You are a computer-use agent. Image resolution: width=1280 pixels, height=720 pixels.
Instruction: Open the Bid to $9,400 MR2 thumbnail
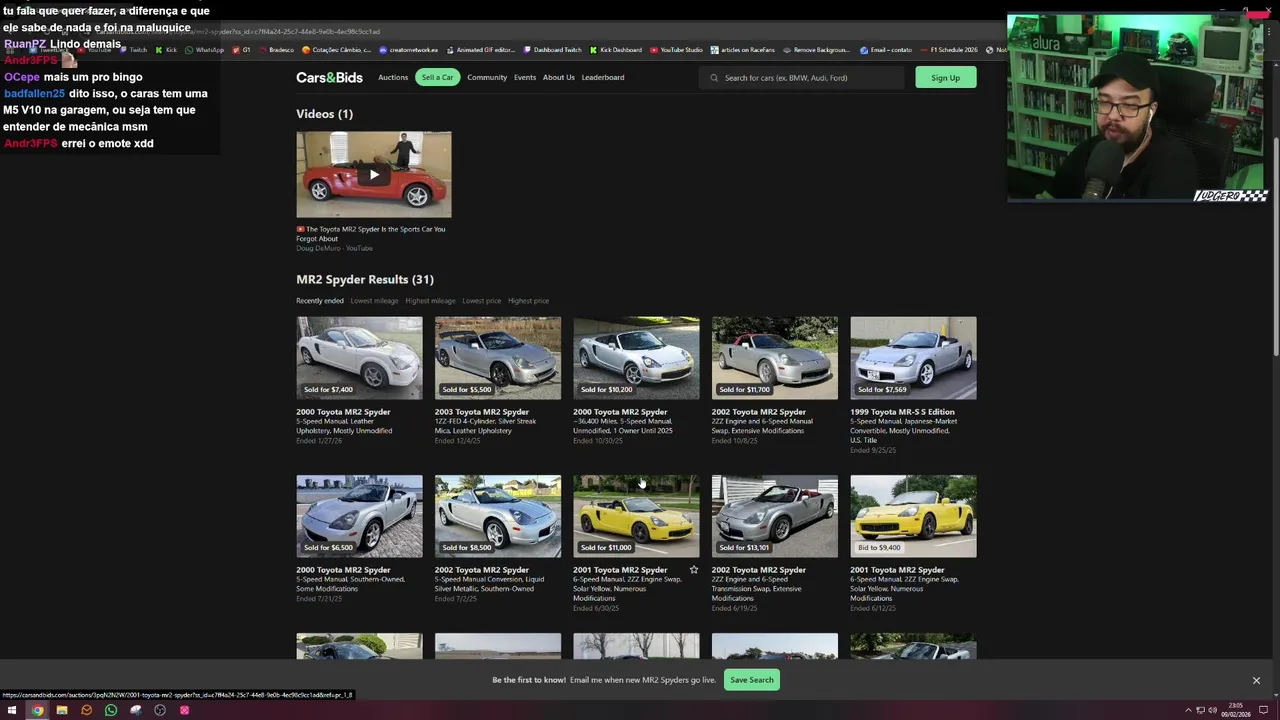coord(913,516)
